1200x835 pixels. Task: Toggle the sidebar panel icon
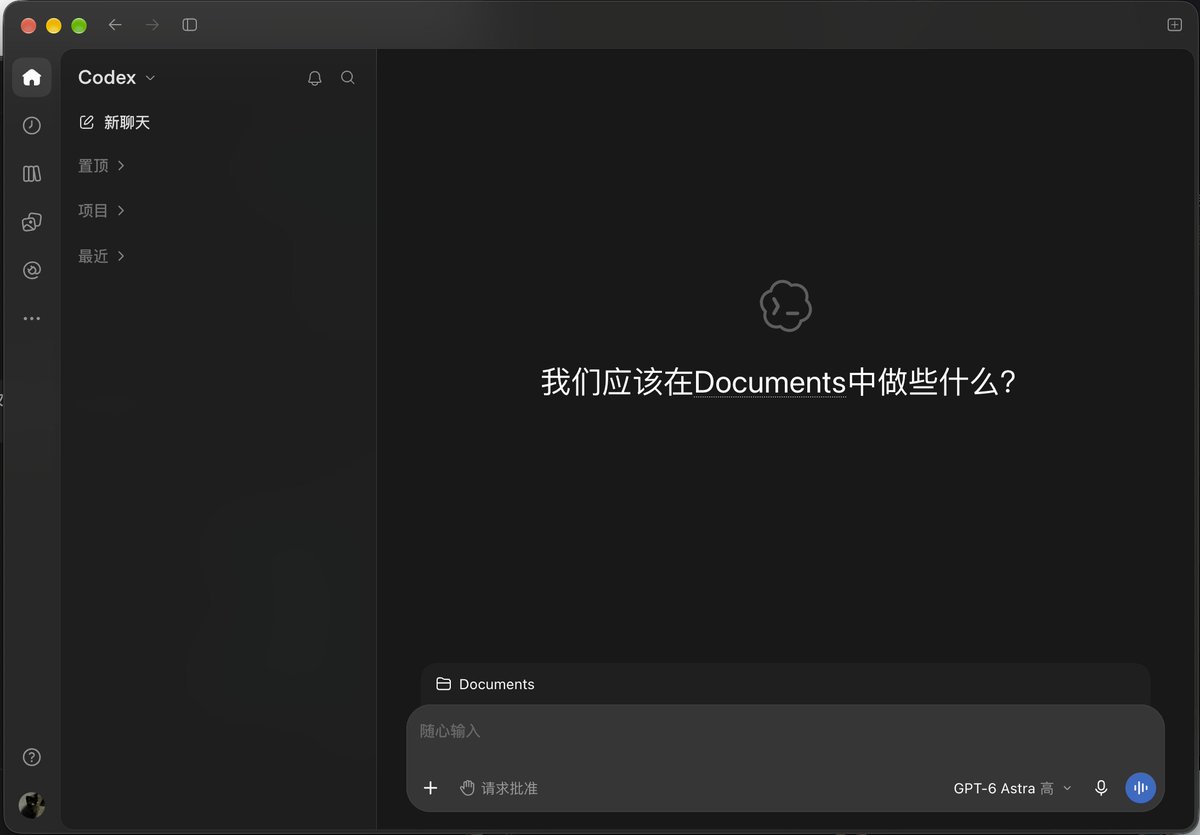click(190, 24)
